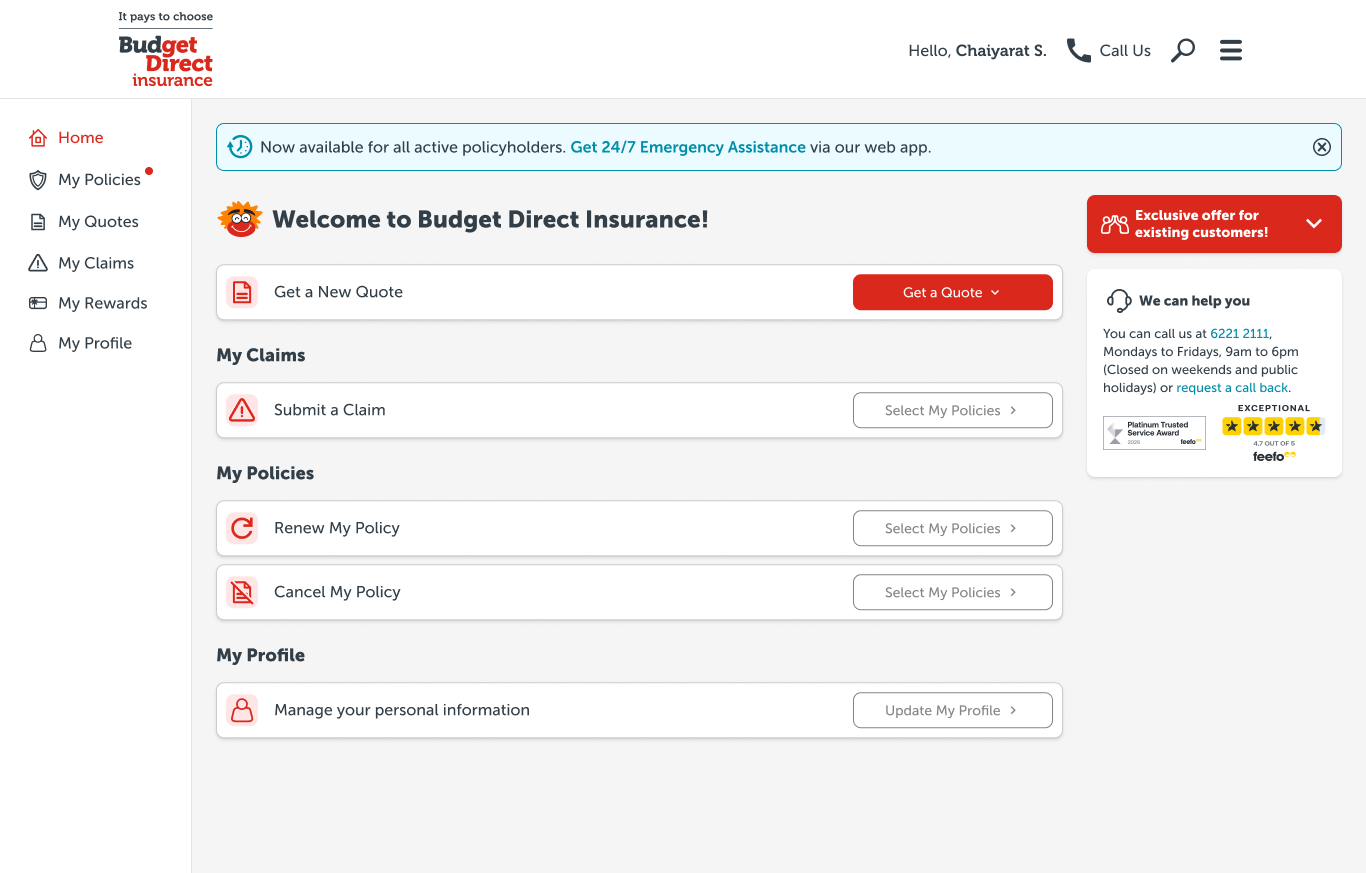Open search with the magnifier icon

click(x=1183, y=50)
